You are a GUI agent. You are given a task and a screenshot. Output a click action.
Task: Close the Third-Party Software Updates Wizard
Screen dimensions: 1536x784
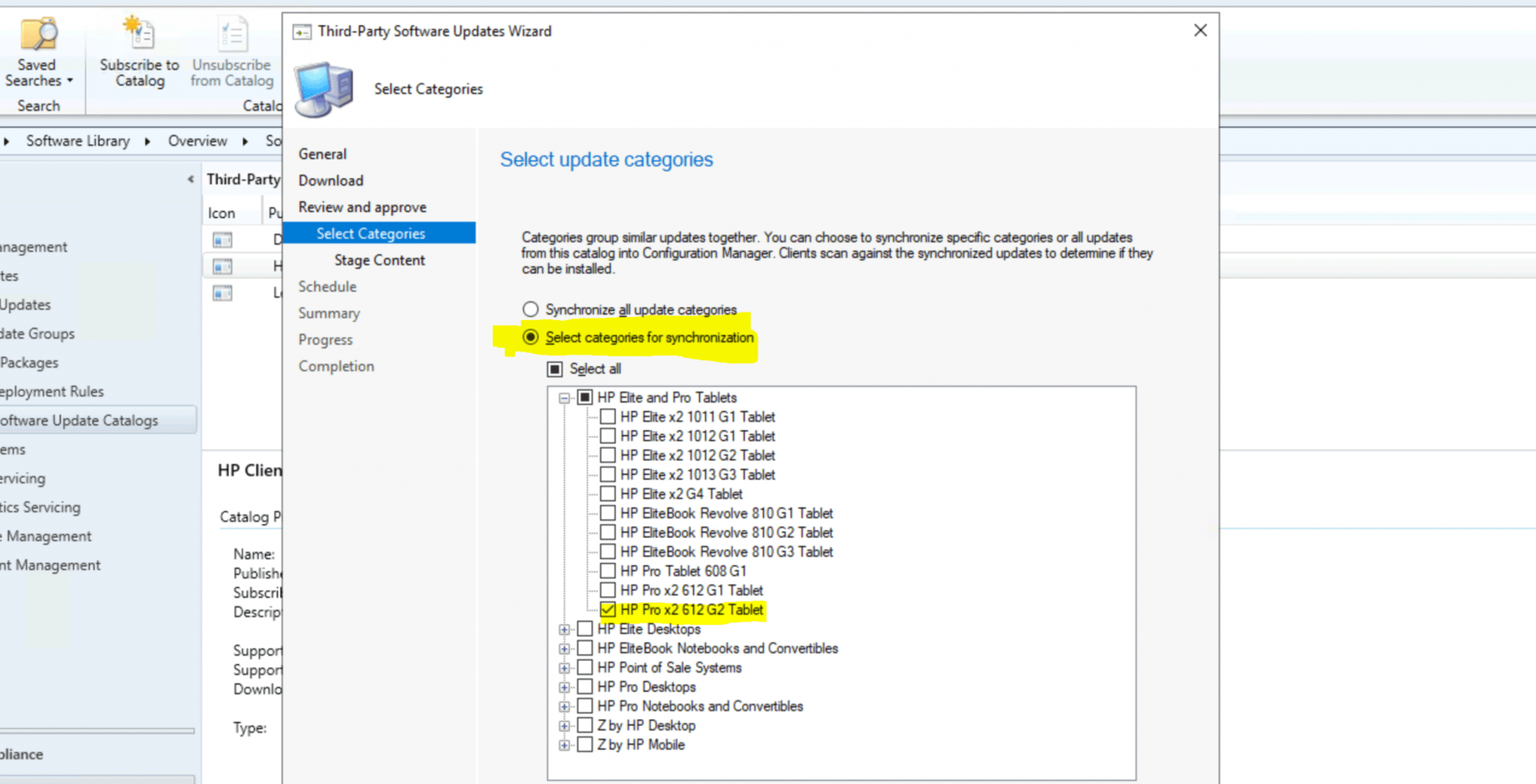coord(1200,31)
